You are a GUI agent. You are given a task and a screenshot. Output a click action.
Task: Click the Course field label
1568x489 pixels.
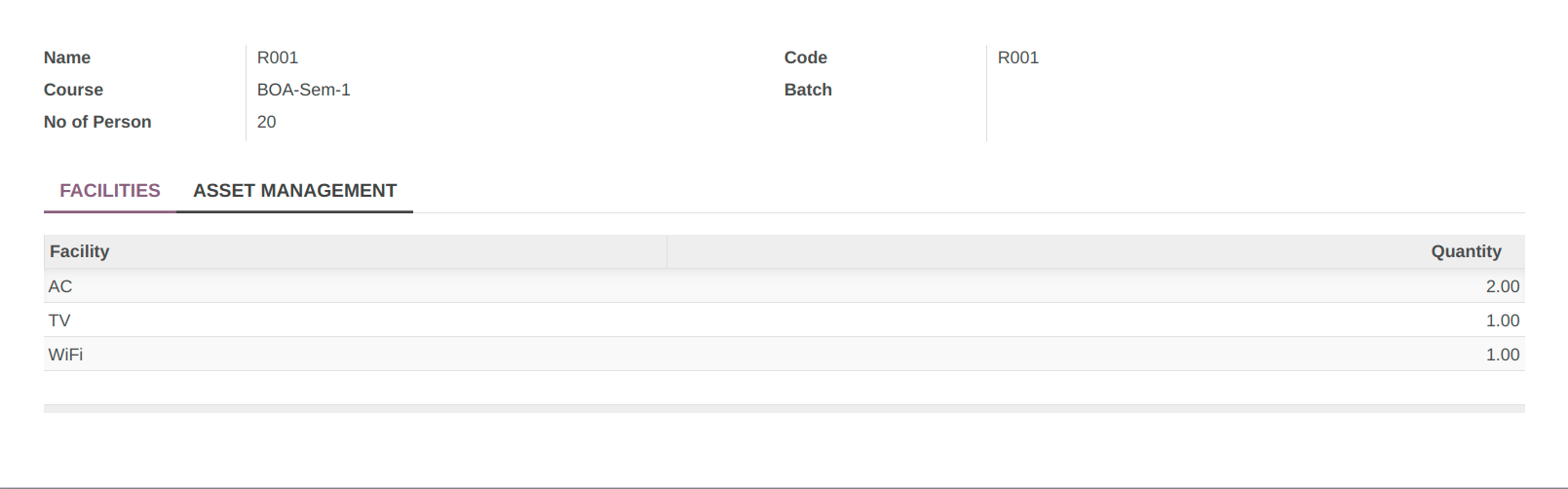[x=73, y=90]
